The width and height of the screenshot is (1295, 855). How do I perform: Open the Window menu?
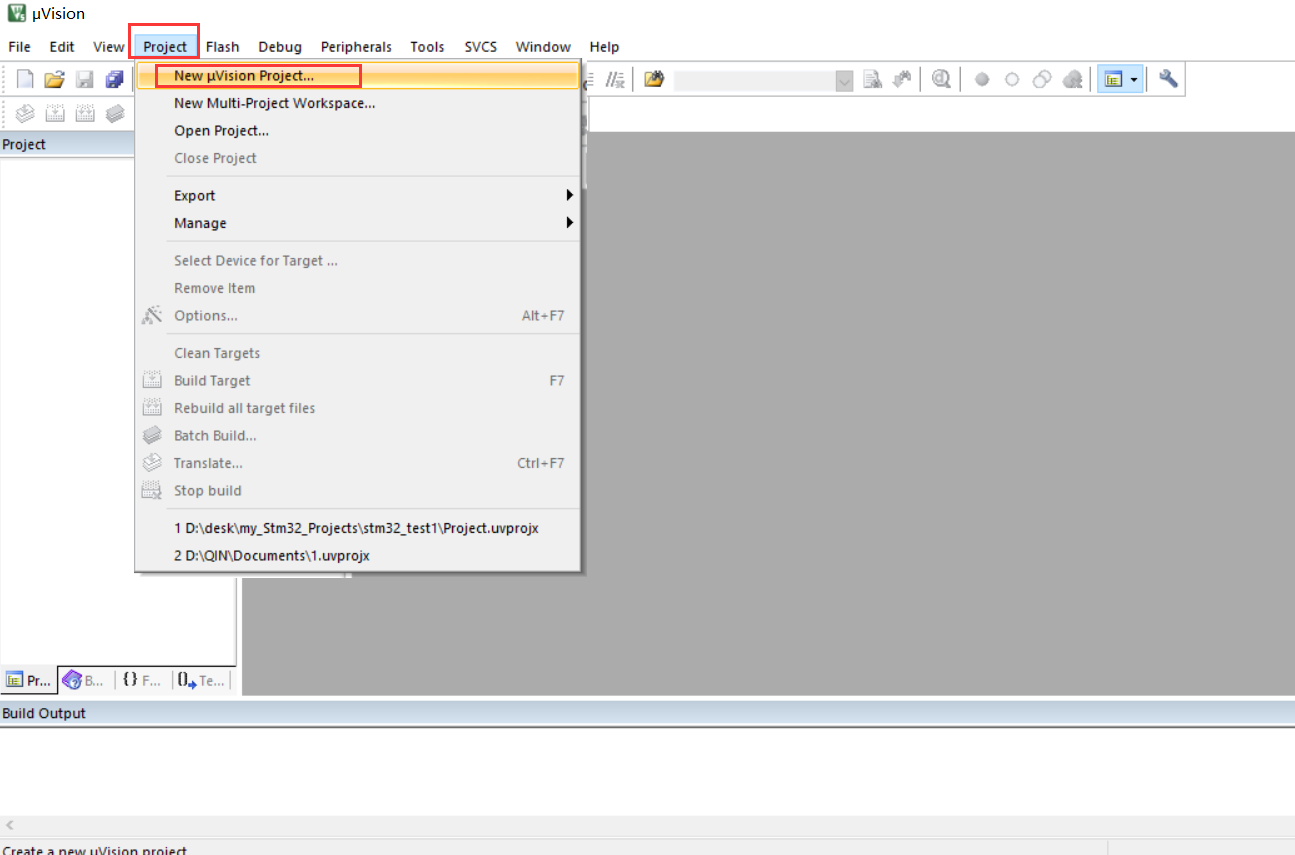pos(543,46)
